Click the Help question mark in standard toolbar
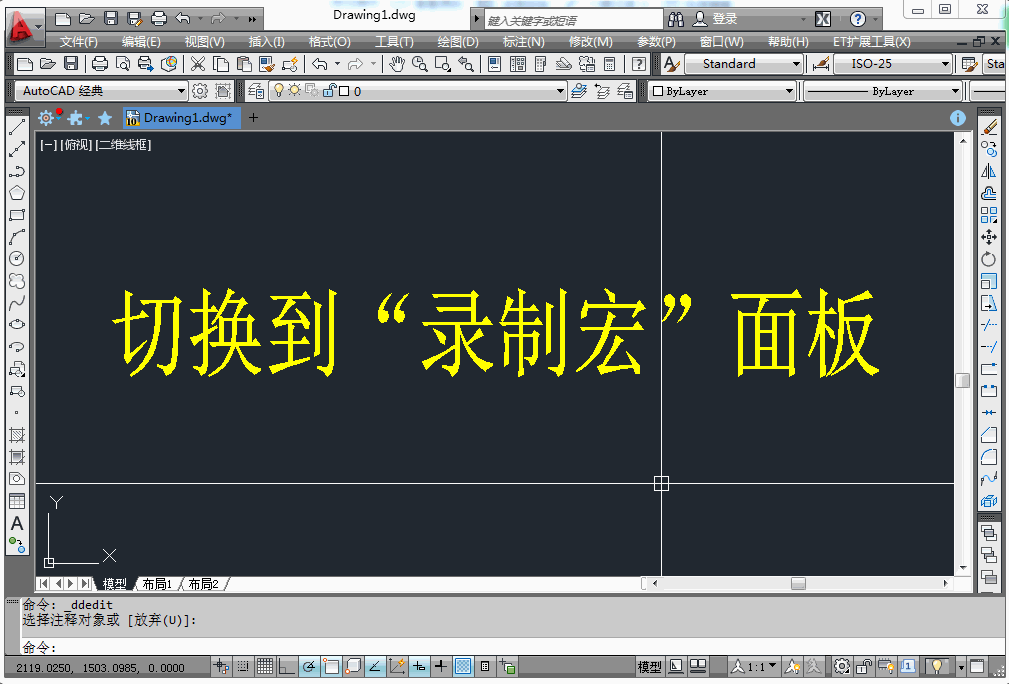 [x=638, y=64]
